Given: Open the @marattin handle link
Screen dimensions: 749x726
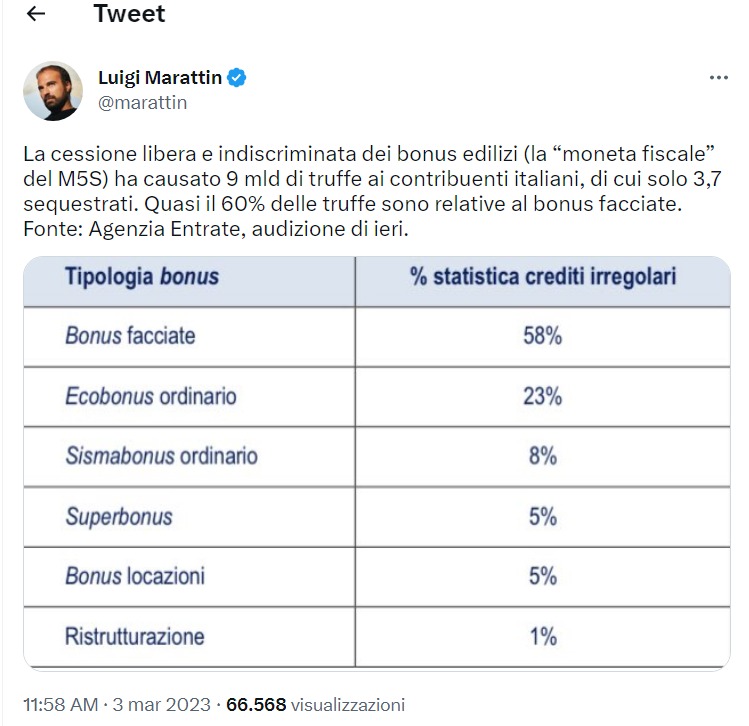Looking at the screenshot, I should [x=142, y=103].
